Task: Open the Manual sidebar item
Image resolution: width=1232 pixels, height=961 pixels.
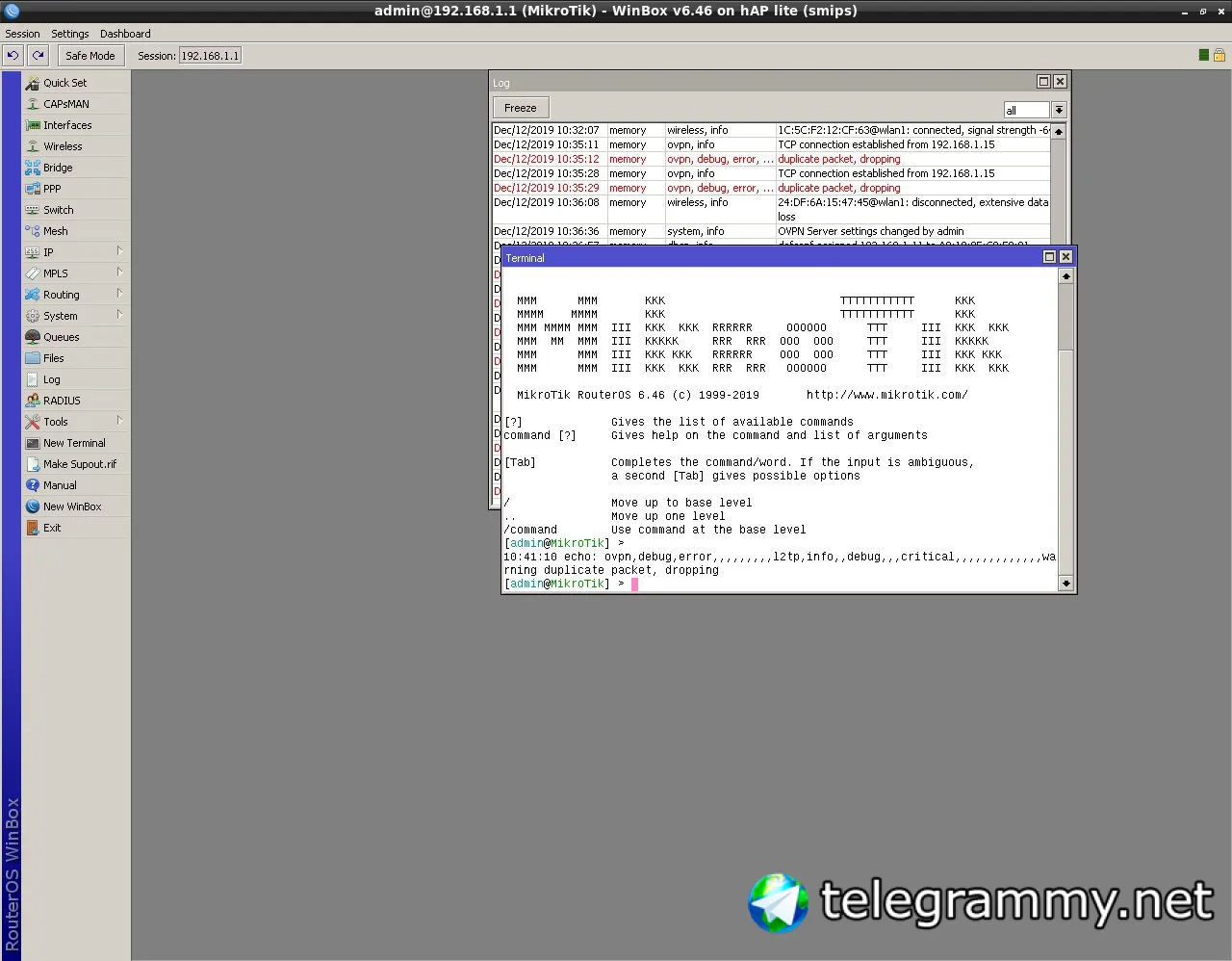Action: 76,485
